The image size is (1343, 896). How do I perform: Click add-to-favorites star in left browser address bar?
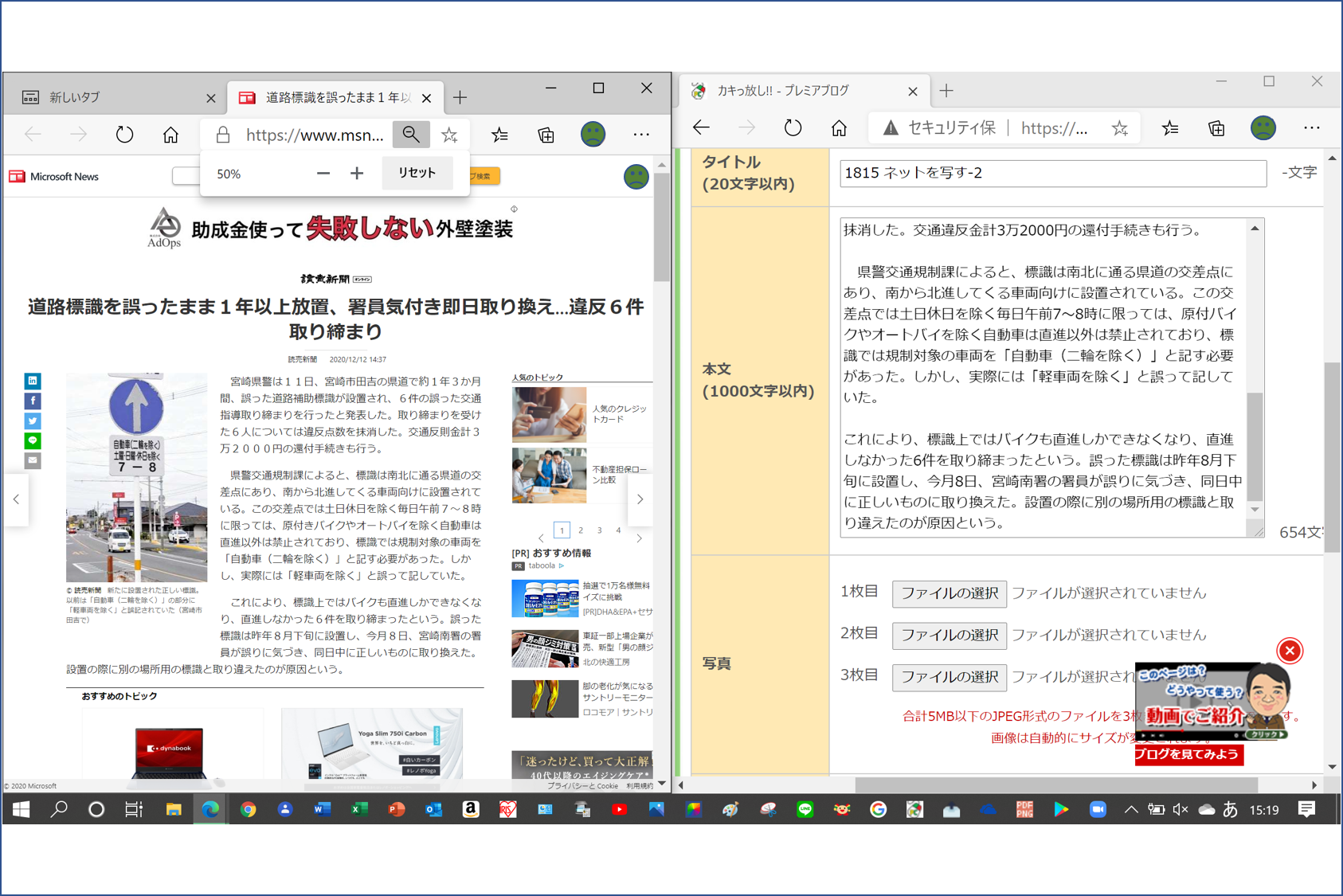[450, 135]
